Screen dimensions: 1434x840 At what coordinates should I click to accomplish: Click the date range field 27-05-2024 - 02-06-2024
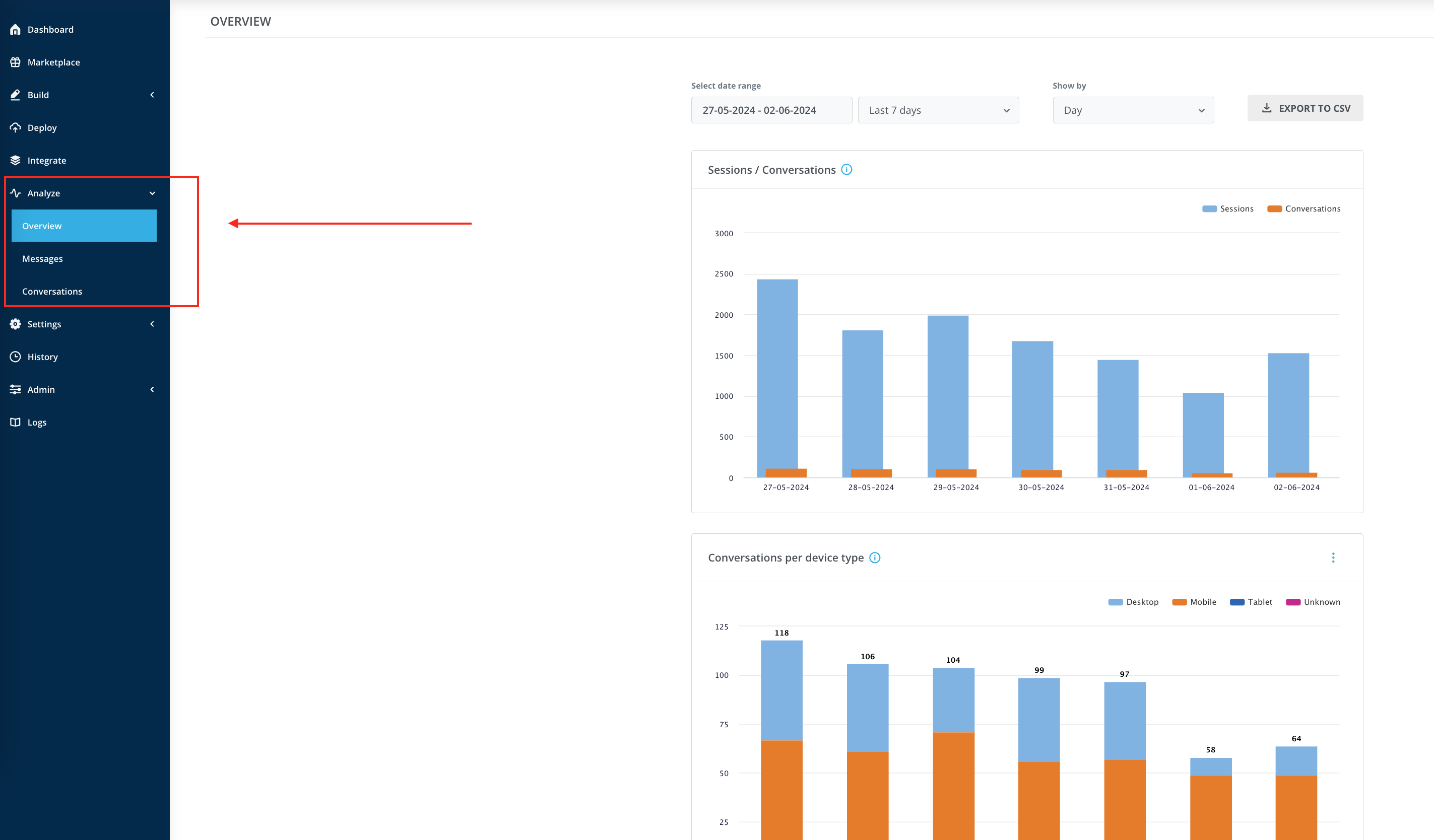(771, 110)
